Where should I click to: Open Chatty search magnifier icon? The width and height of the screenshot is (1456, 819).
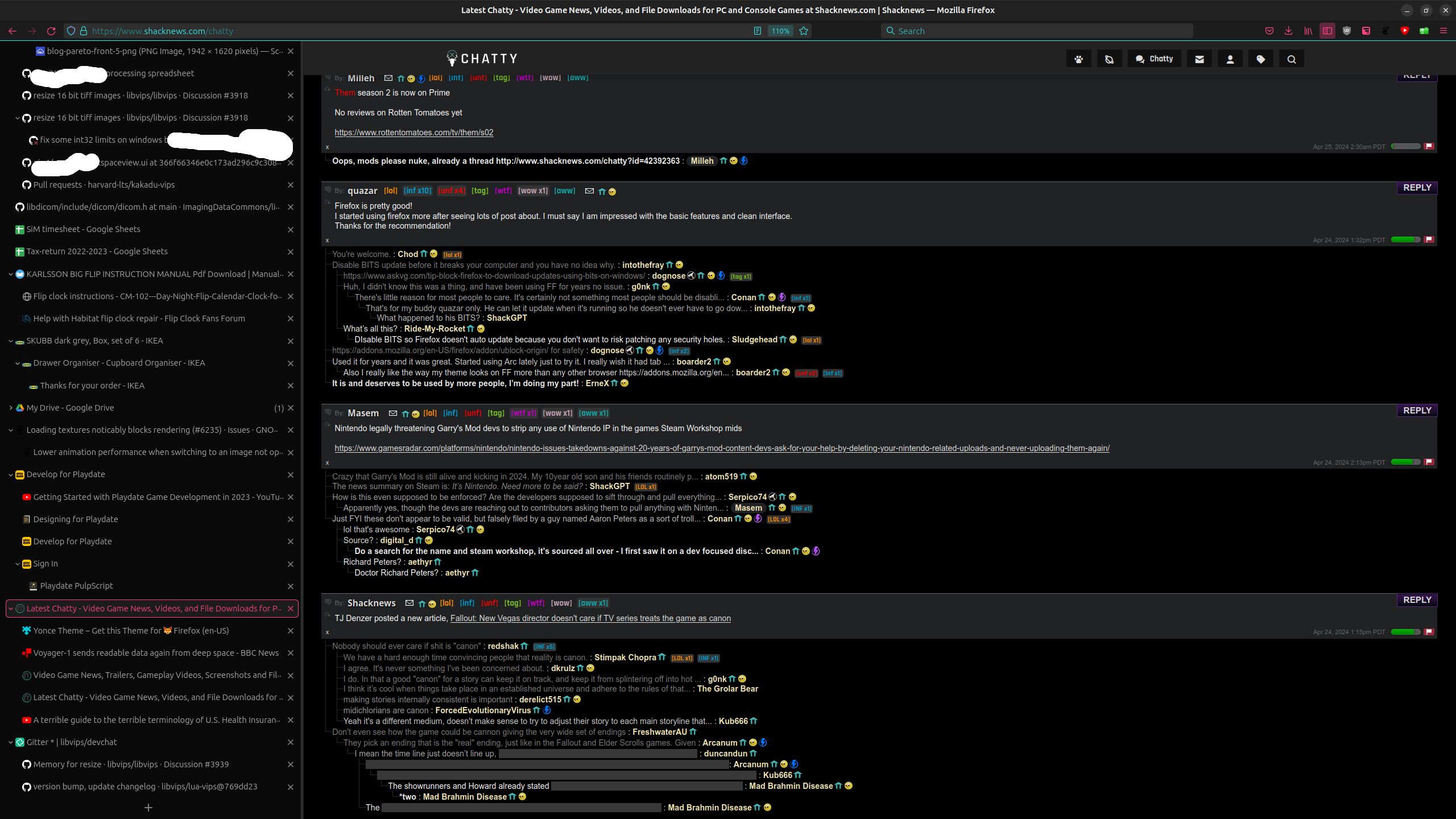point(1292,59)
